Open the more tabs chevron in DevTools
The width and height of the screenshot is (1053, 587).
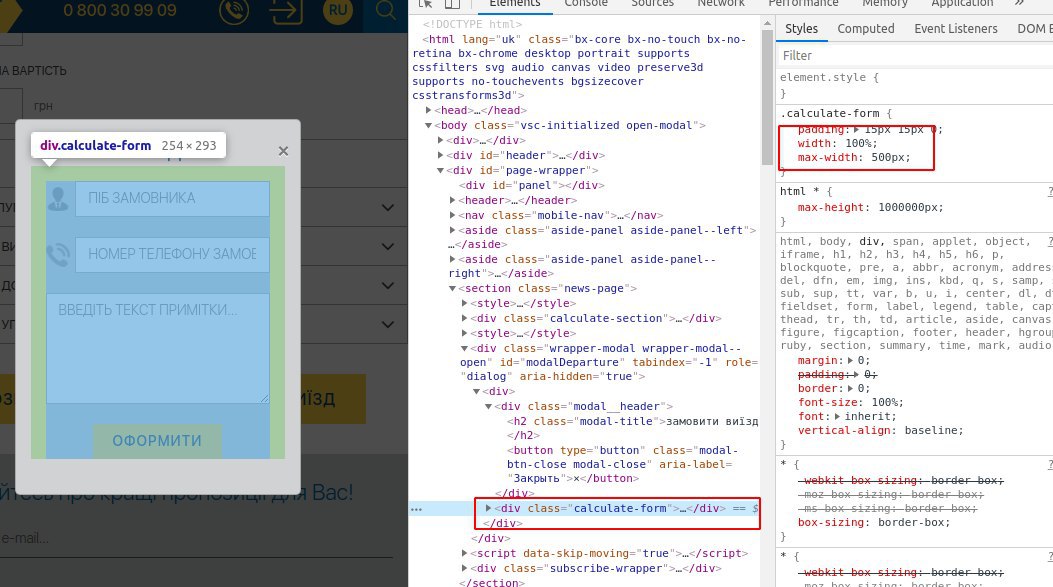1019,3
